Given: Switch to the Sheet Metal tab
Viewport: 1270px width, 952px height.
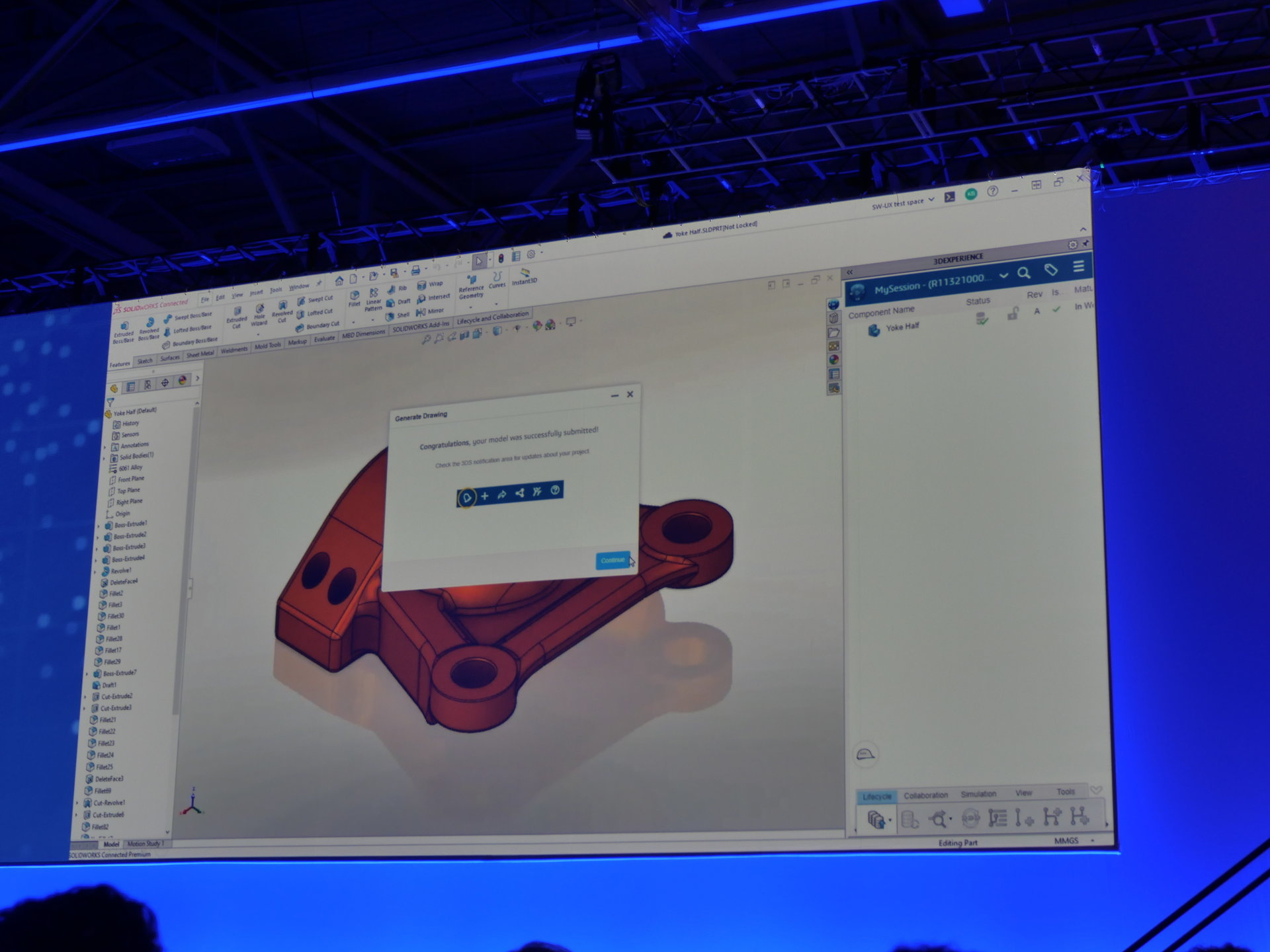Looking at the screenshot, I should 200,354.
